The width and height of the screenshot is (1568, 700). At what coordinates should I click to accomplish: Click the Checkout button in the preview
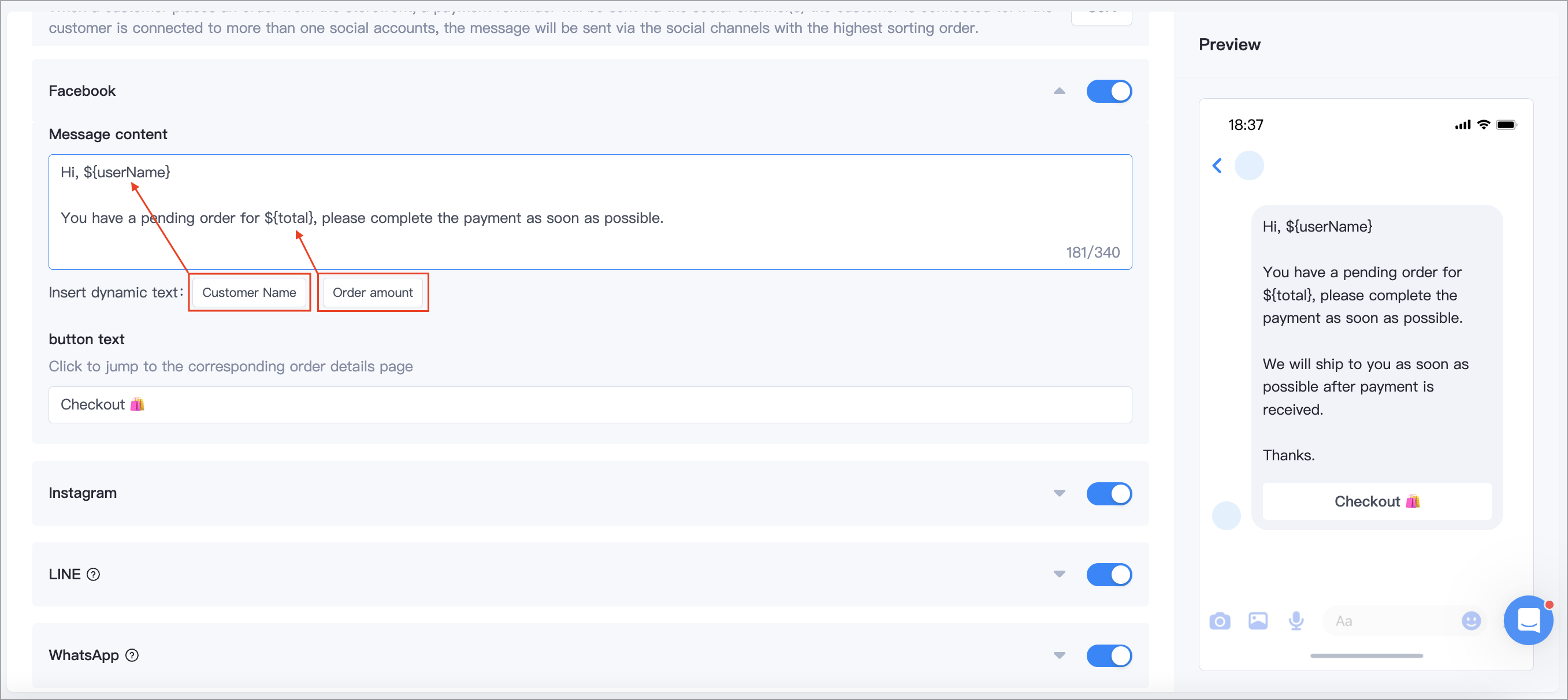[1377, 501]
